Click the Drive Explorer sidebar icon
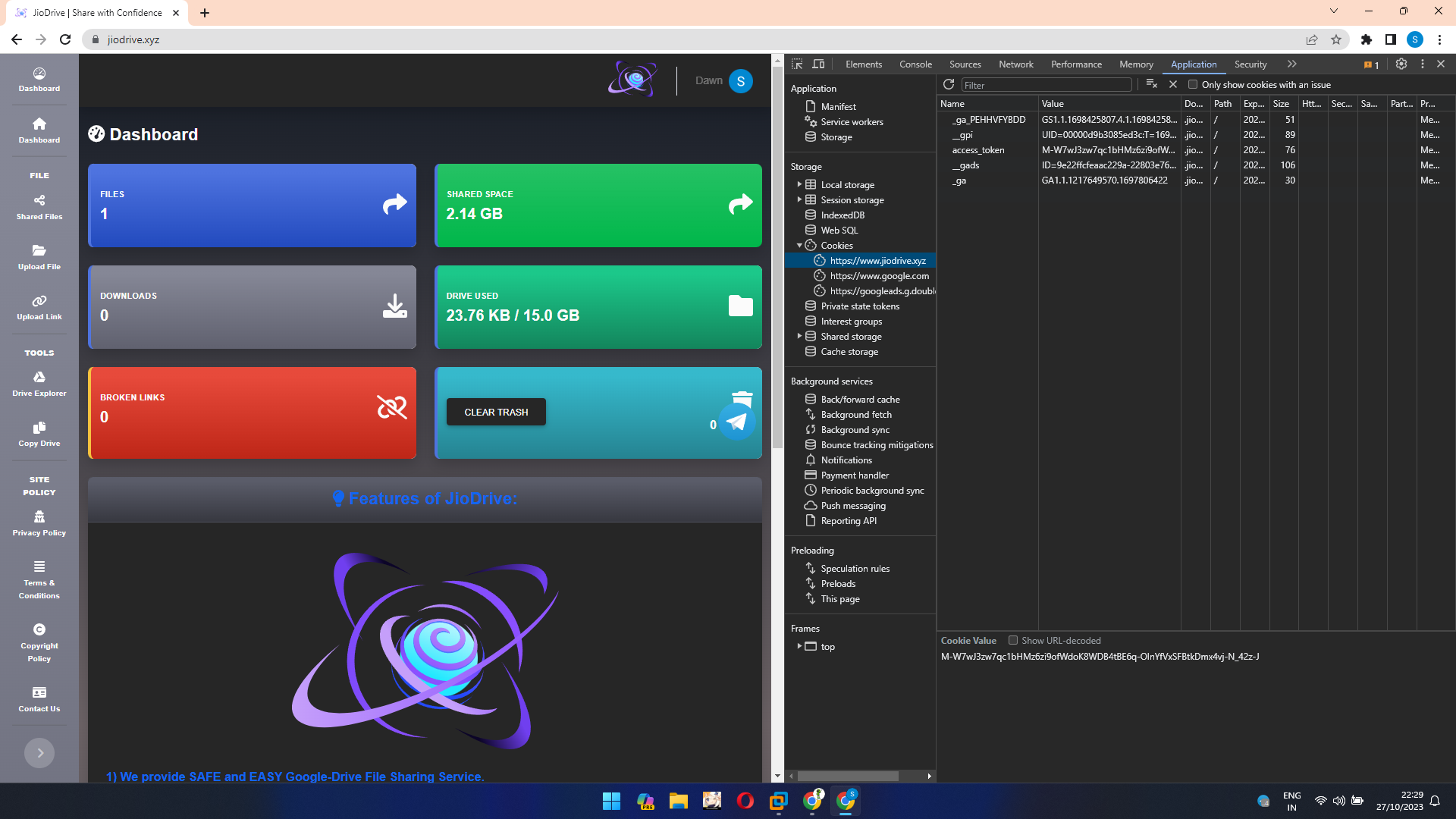This screenshot has width=1456, height=819. [39, 377]
